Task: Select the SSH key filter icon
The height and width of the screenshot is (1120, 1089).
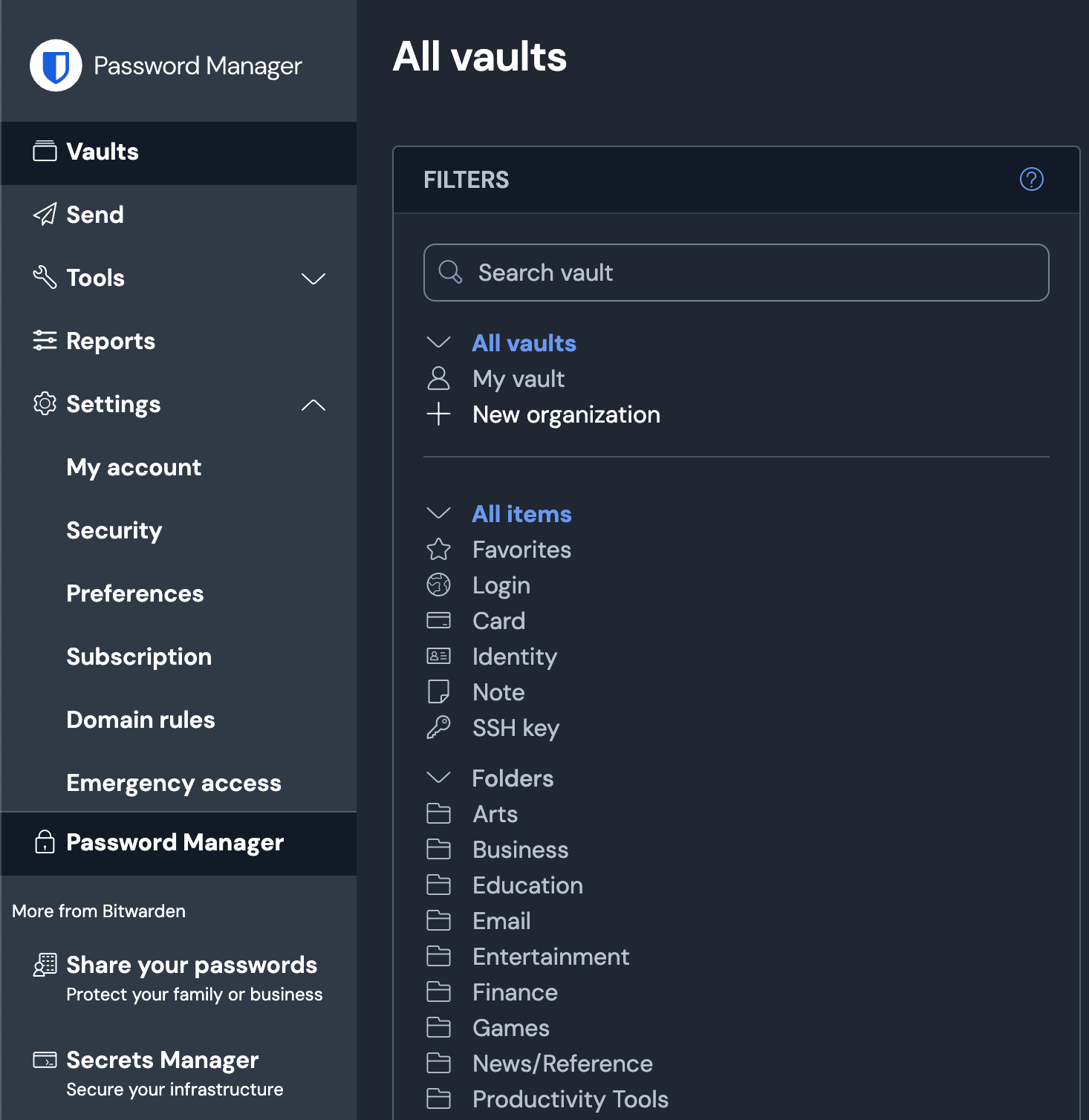Action: click(438, 728)
